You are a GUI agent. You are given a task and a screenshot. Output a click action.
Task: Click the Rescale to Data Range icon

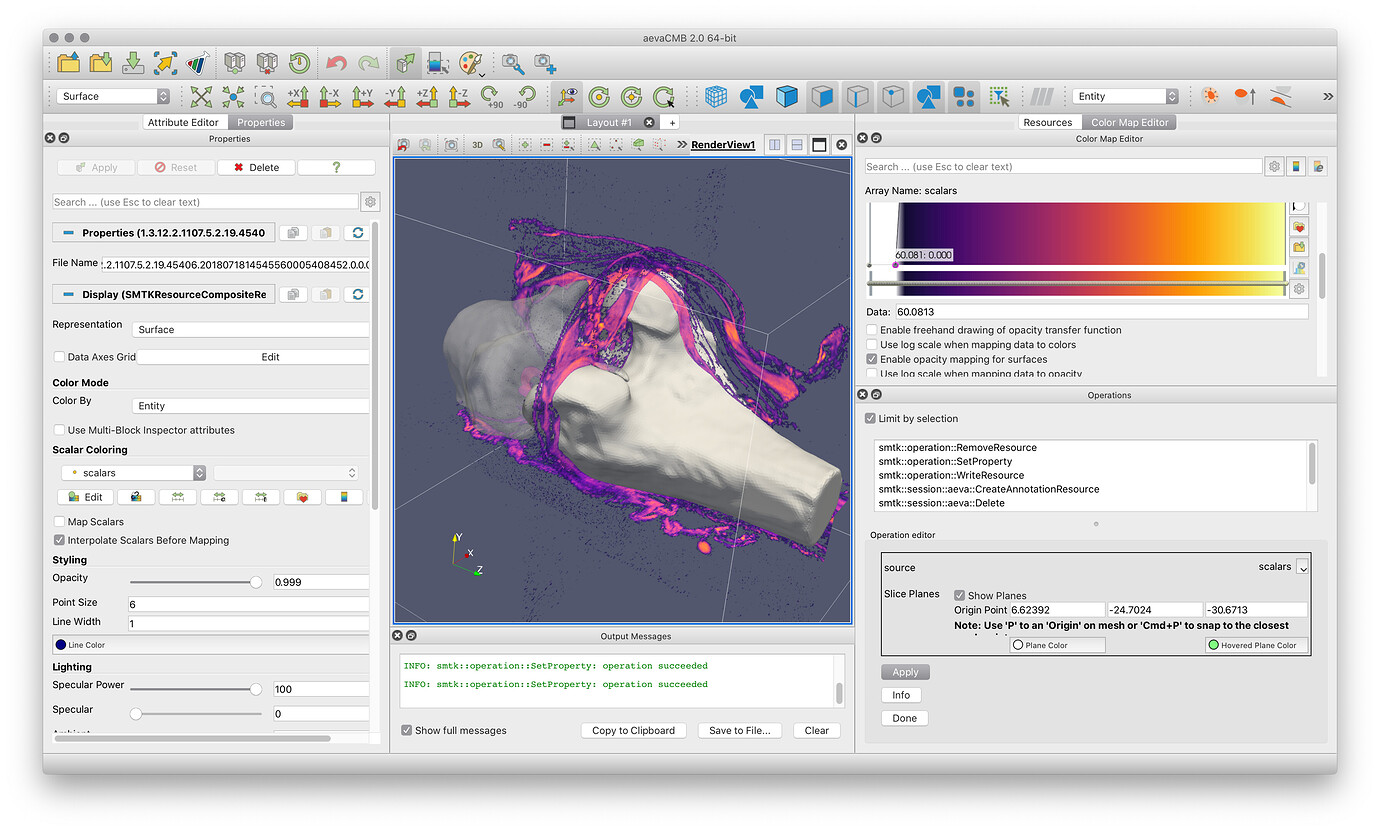point(177,497)
